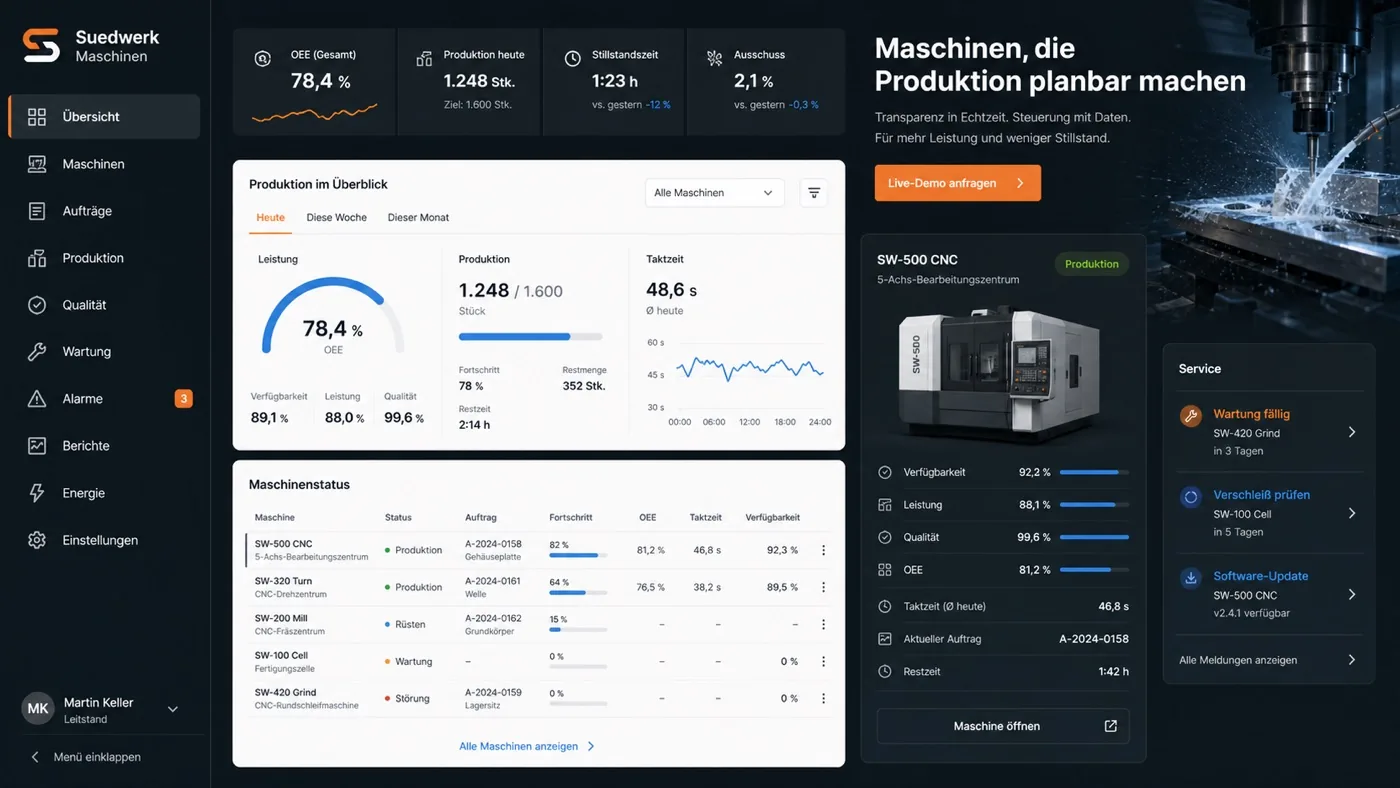
Task: Click the MK user avatar
Action: coord(38,709)
